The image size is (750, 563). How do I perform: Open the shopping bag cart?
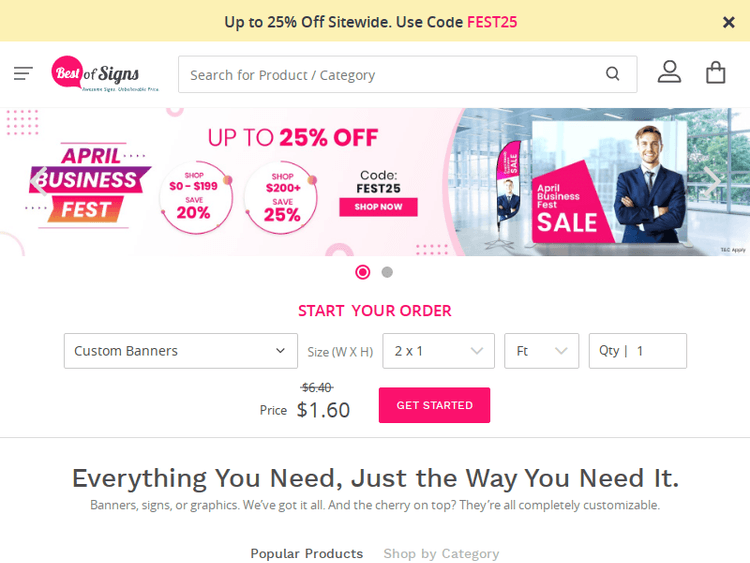click(x=715, y=72)
